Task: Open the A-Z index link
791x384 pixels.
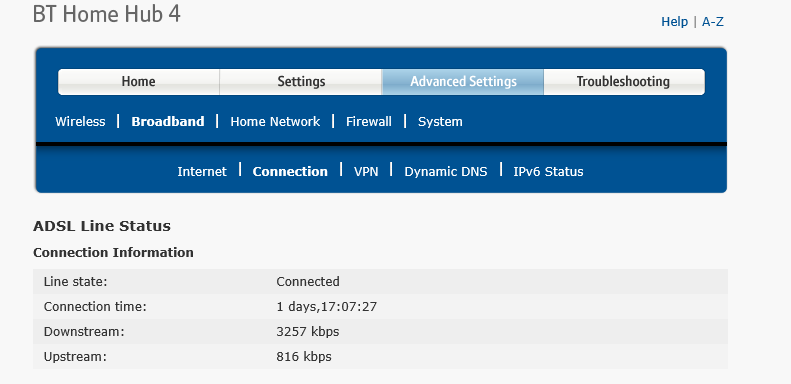Action: pyautogui.click(x=713, y=22)
